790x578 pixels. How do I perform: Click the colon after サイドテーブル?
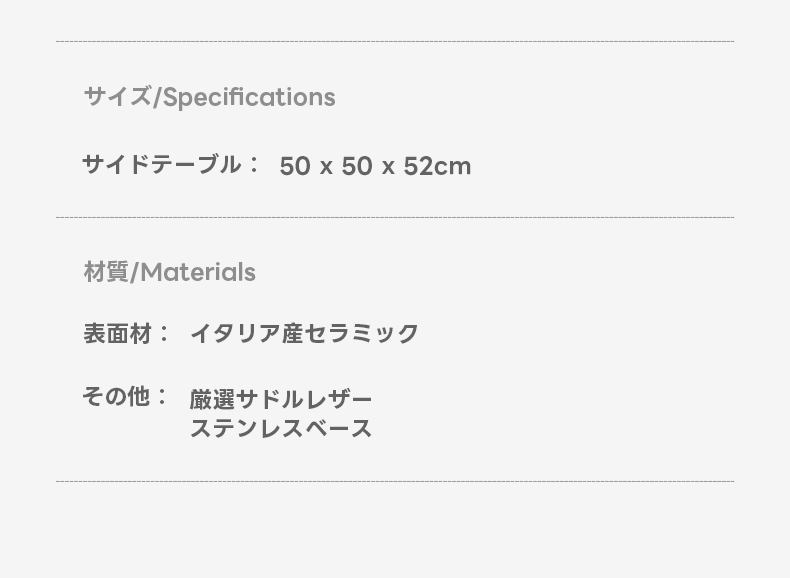pyautogui.click(x=254, y=165)
